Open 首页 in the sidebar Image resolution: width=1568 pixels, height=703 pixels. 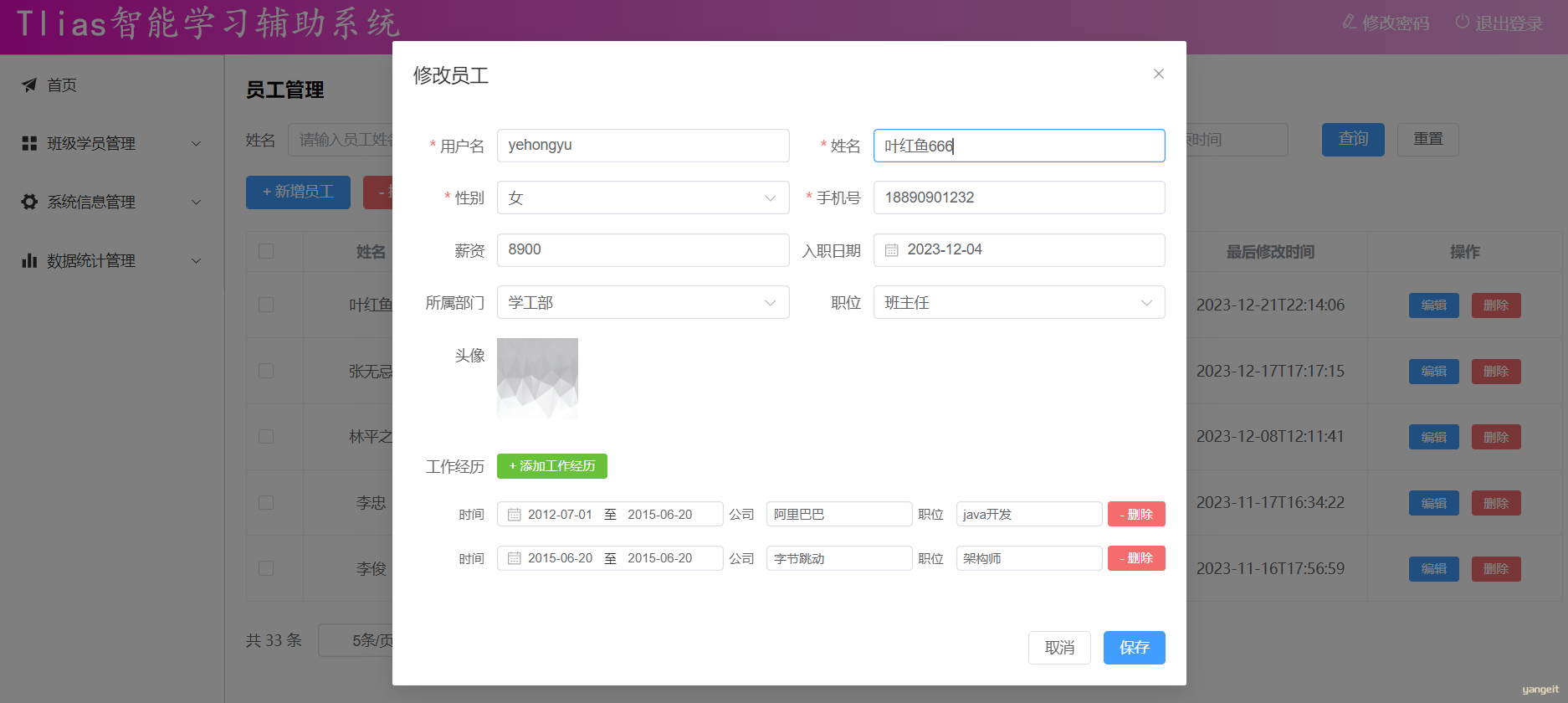point(112,85)
